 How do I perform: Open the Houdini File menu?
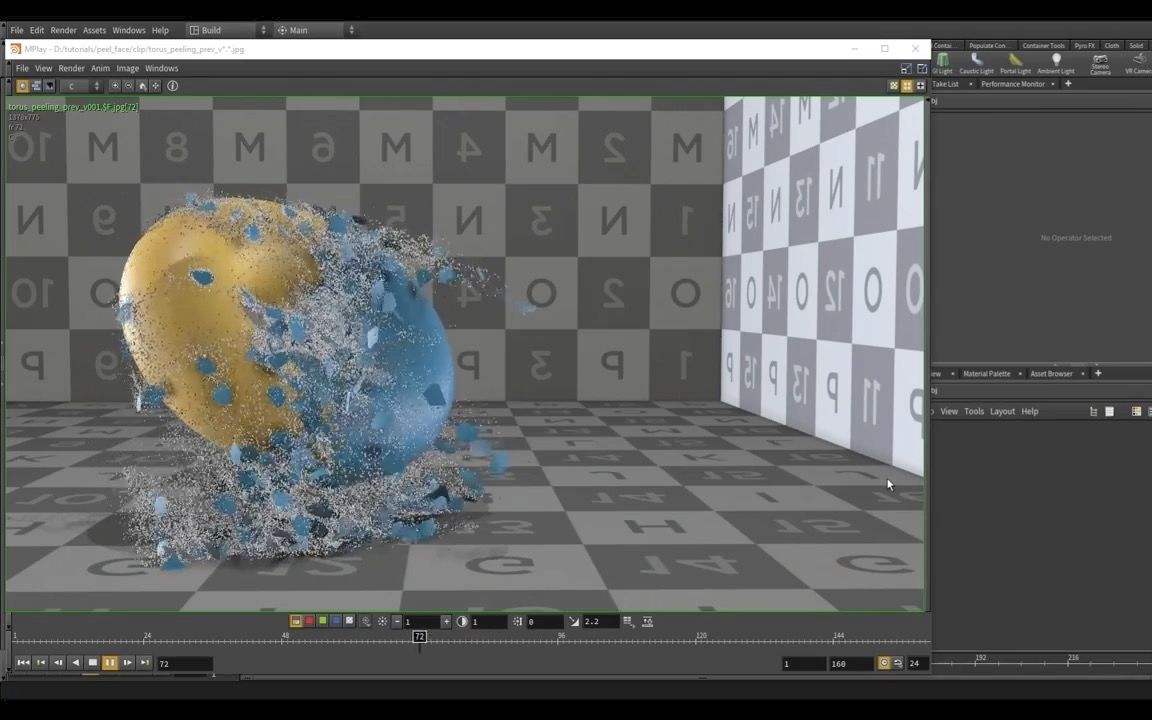click(x=16, y=30)
